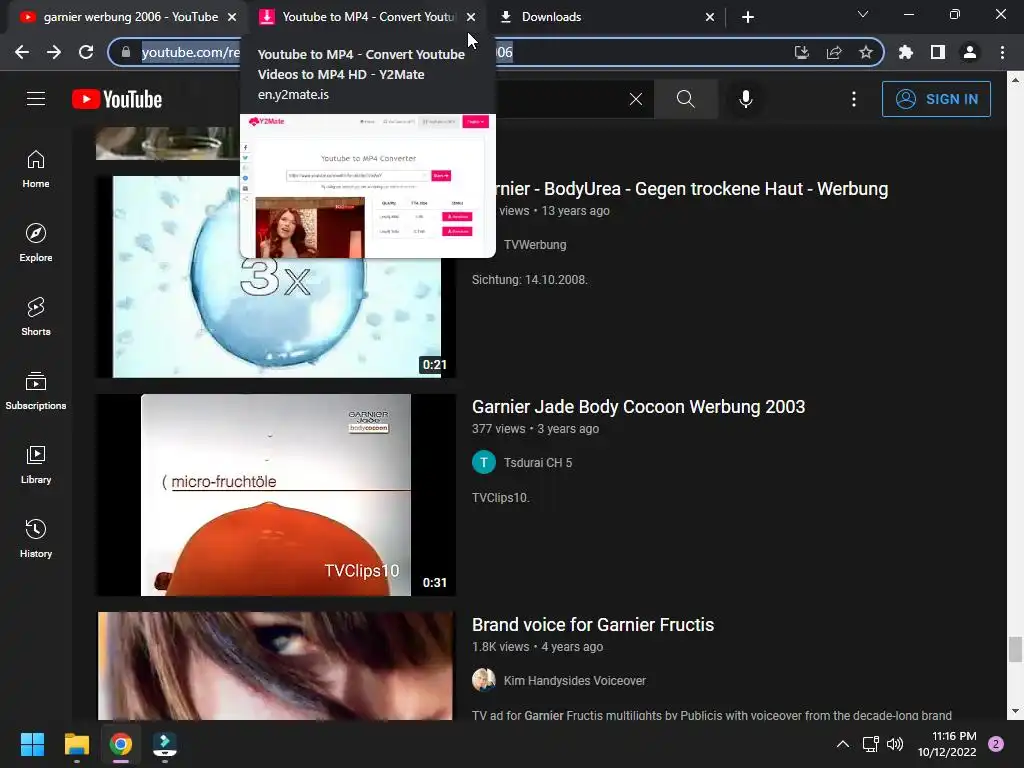Open Library in the sidebar

(x=36, y=465)
